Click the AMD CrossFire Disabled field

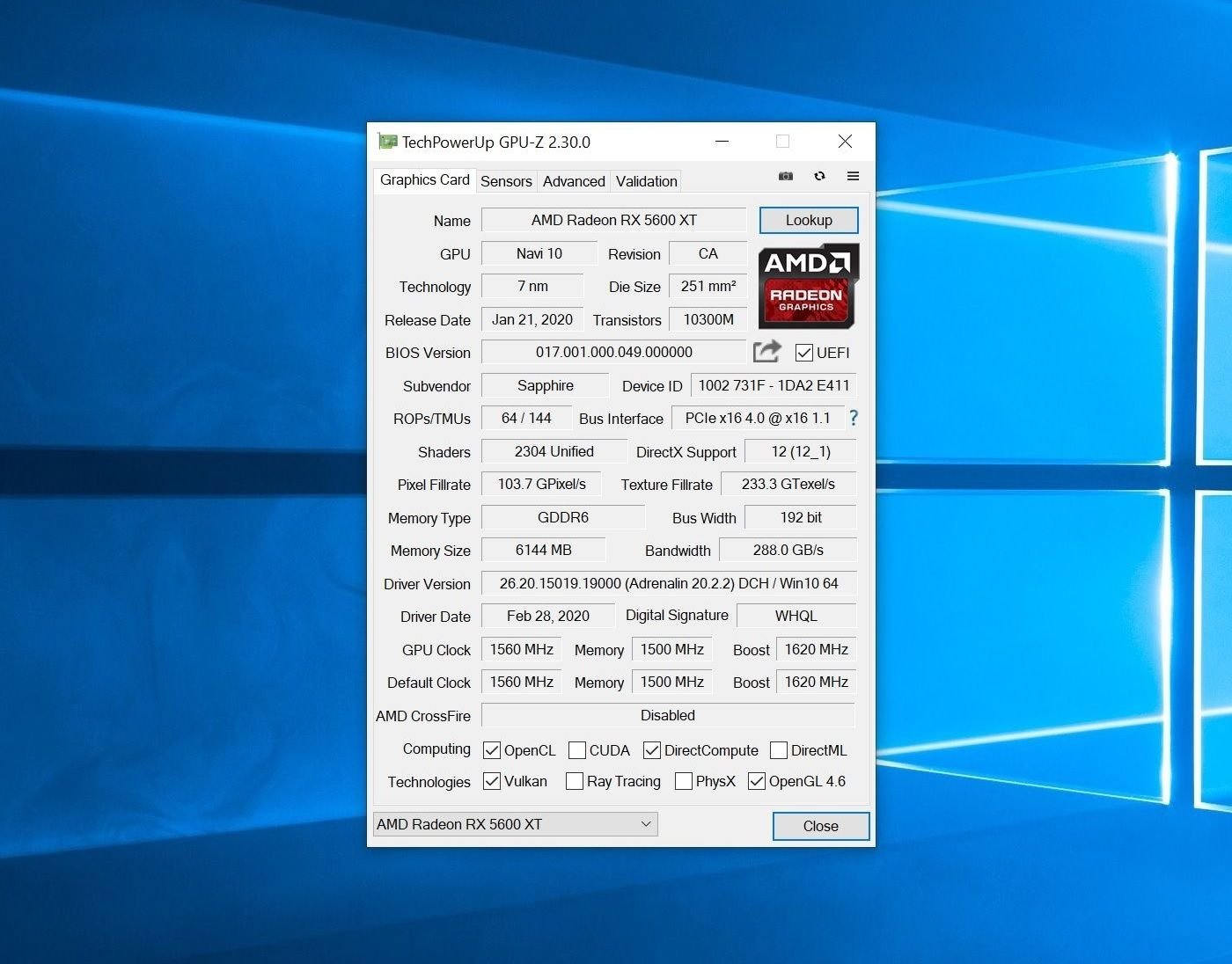click(668, 715)
